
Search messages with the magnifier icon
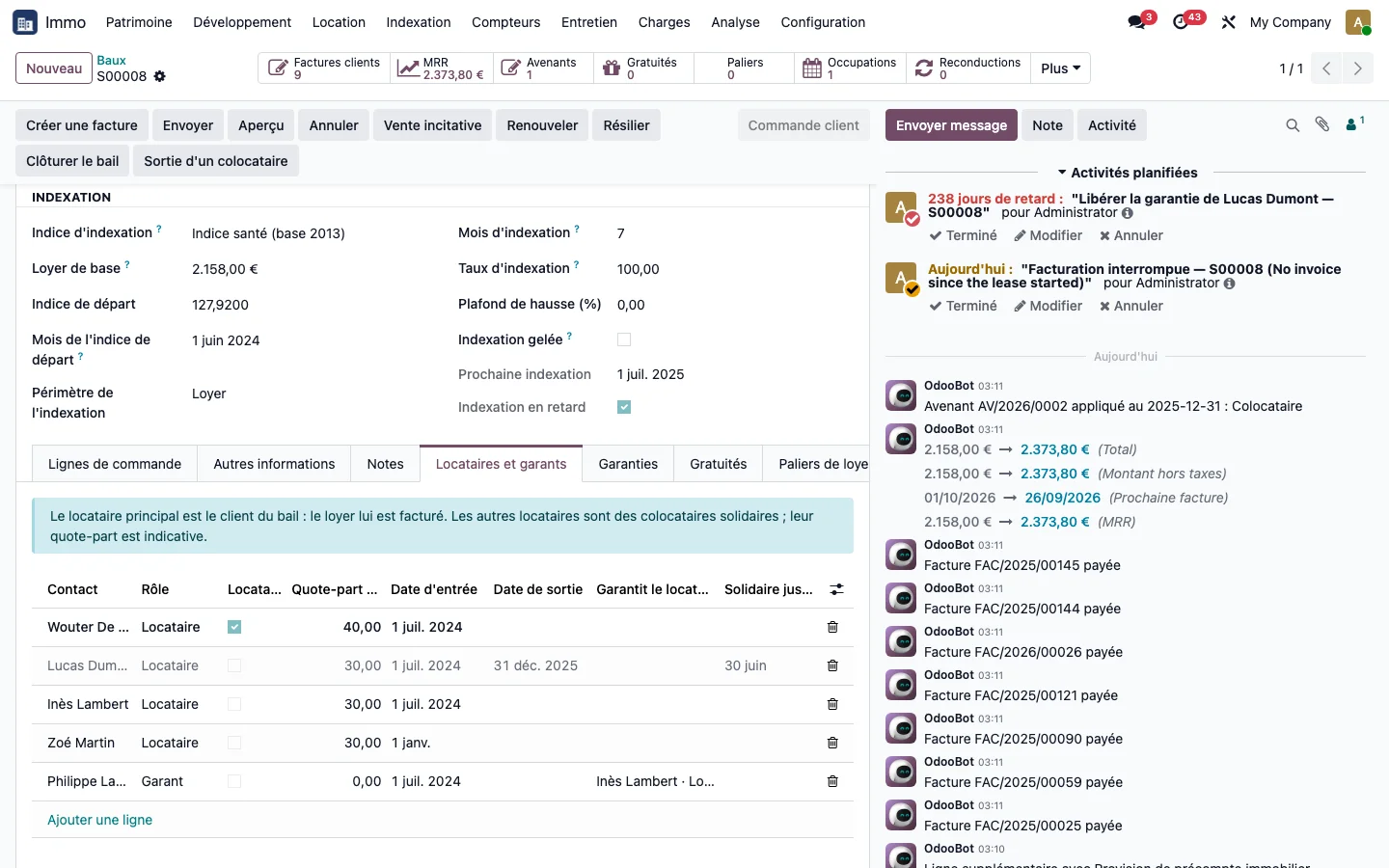[x=1293, y=125]
